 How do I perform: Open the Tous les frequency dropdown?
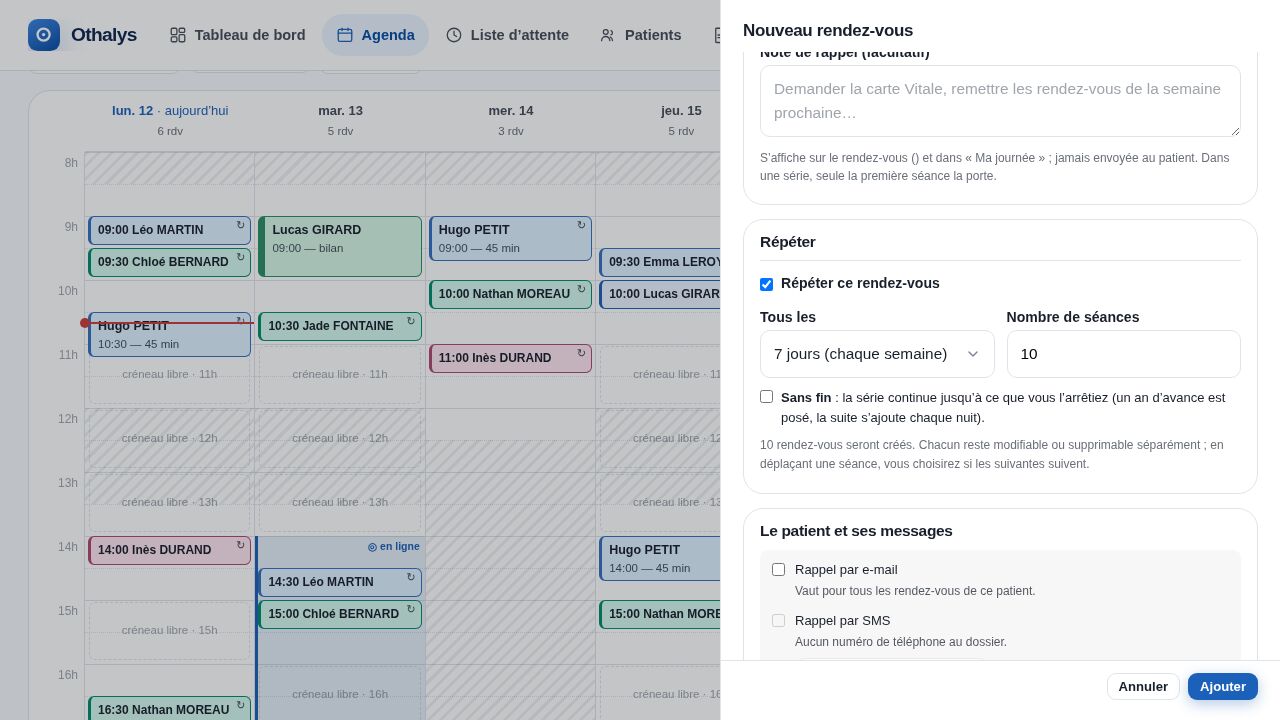point(877,354)
